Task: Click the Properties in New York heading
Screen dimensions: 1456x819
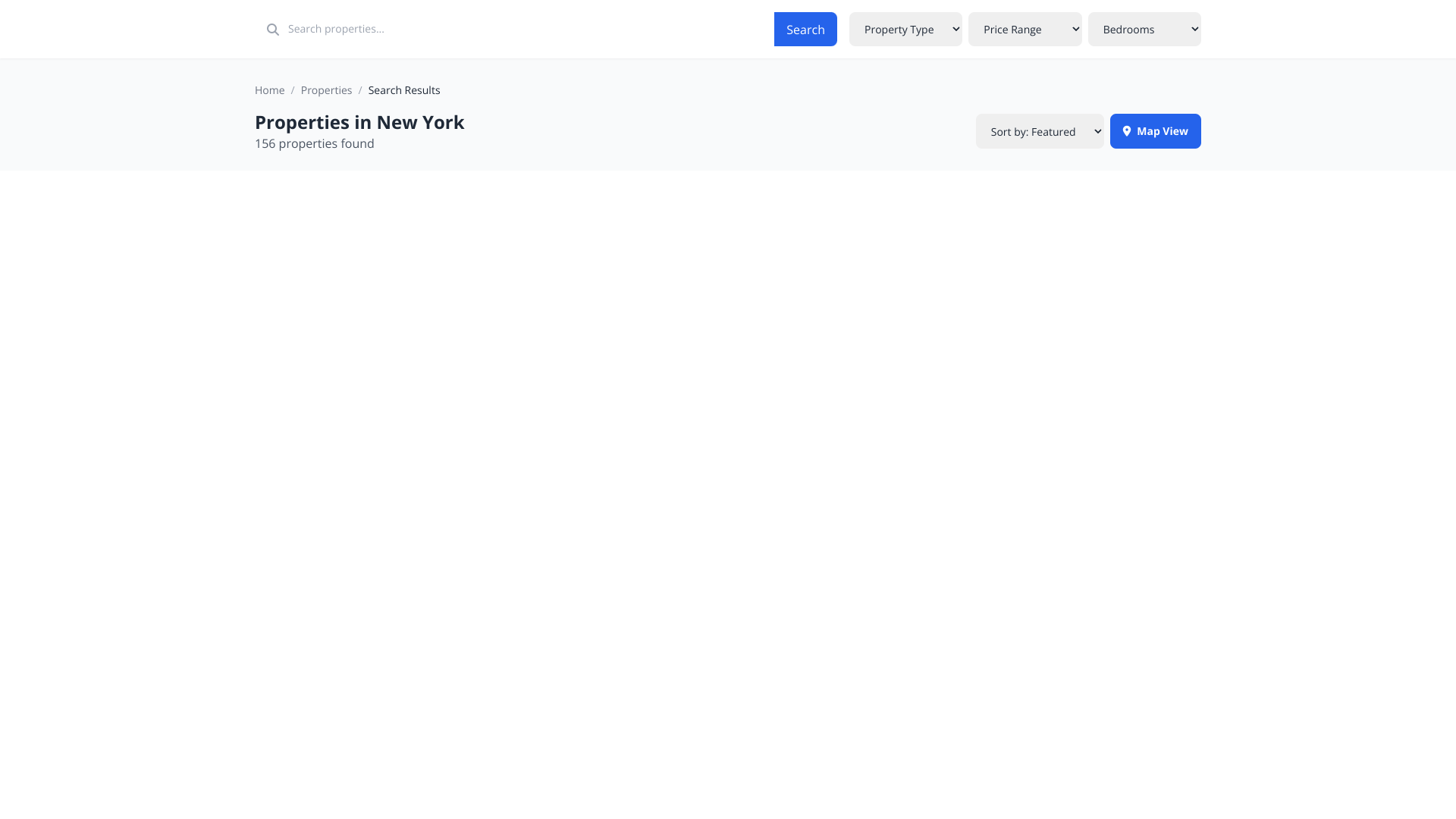Action: [x=359, y=122]
